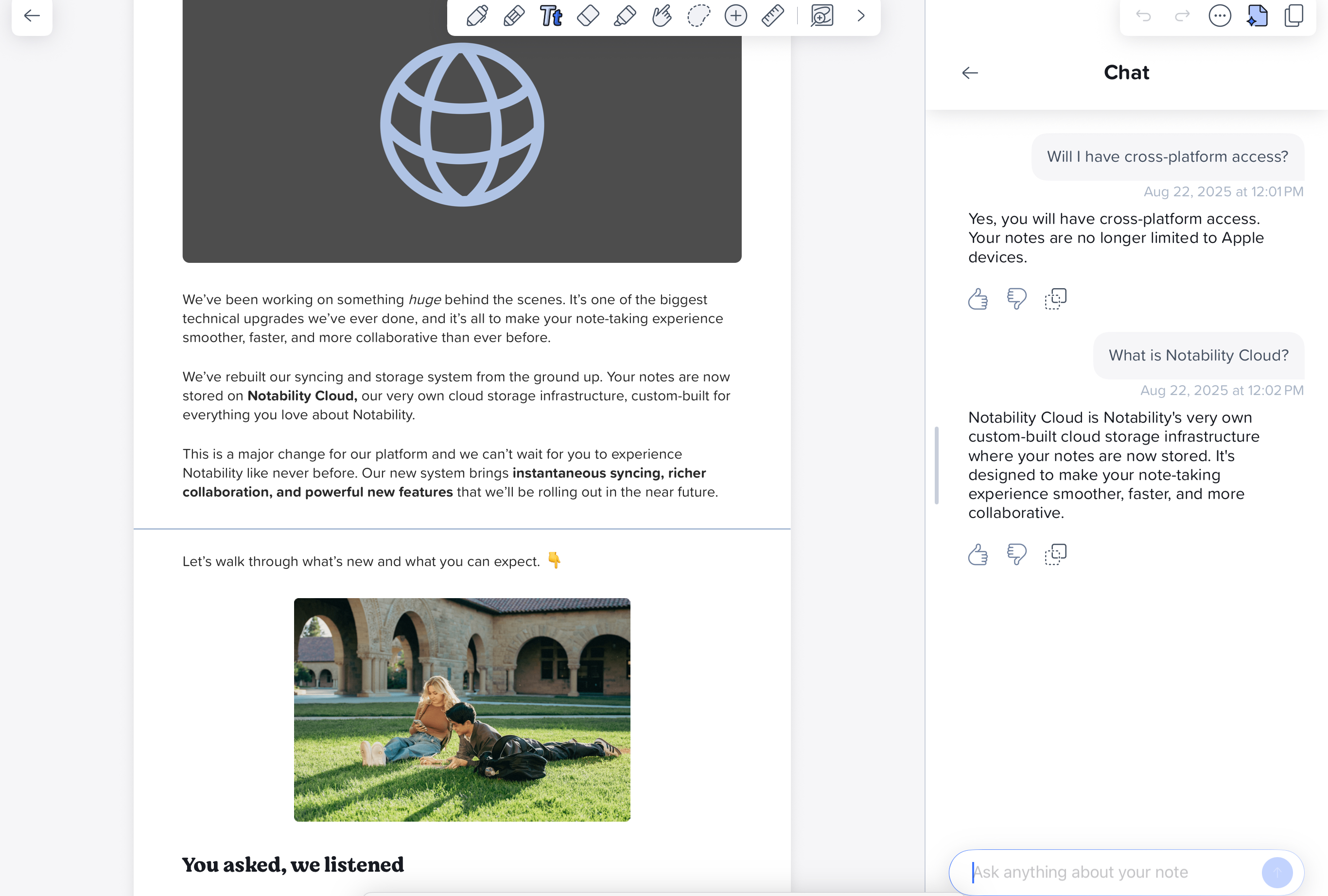Expand more tools with the chevron arrow
Screen dimensions: 1328x896
[x=860, y=16]
